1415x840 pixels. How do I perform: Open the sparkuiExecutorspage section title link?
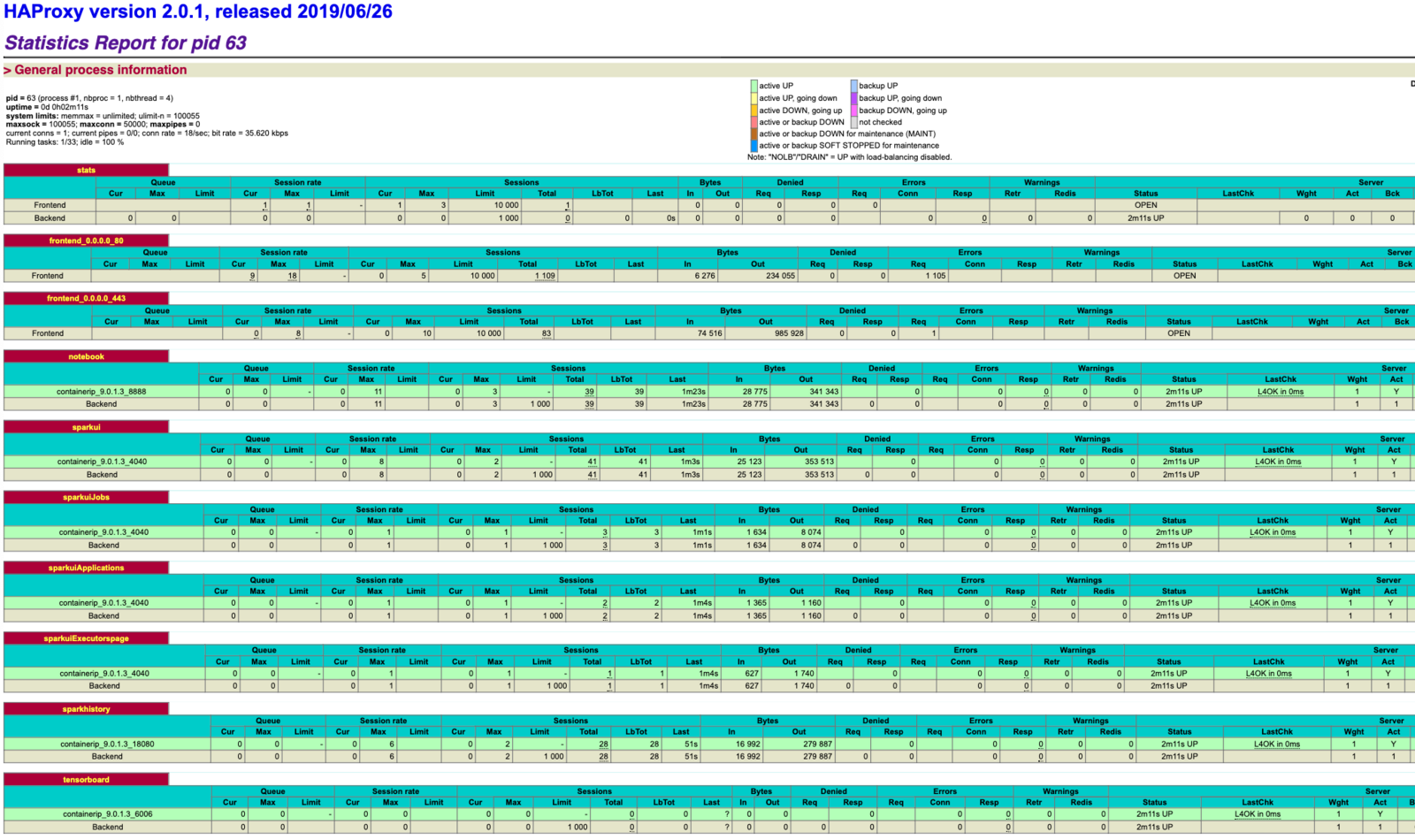point(86,638)
